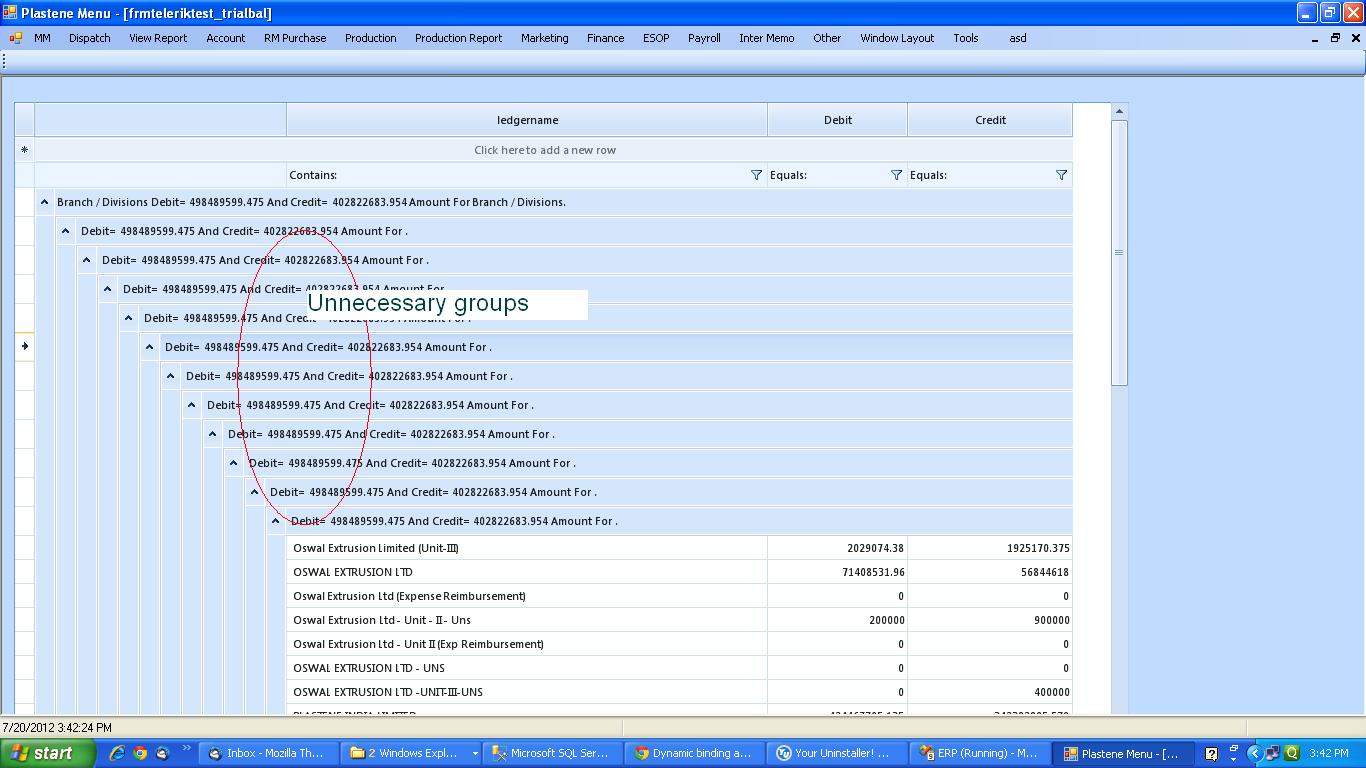Viewport: 1366px width, 768px height.
Task: Open the RM Purchase menu
Action: [x=295, y=38]
